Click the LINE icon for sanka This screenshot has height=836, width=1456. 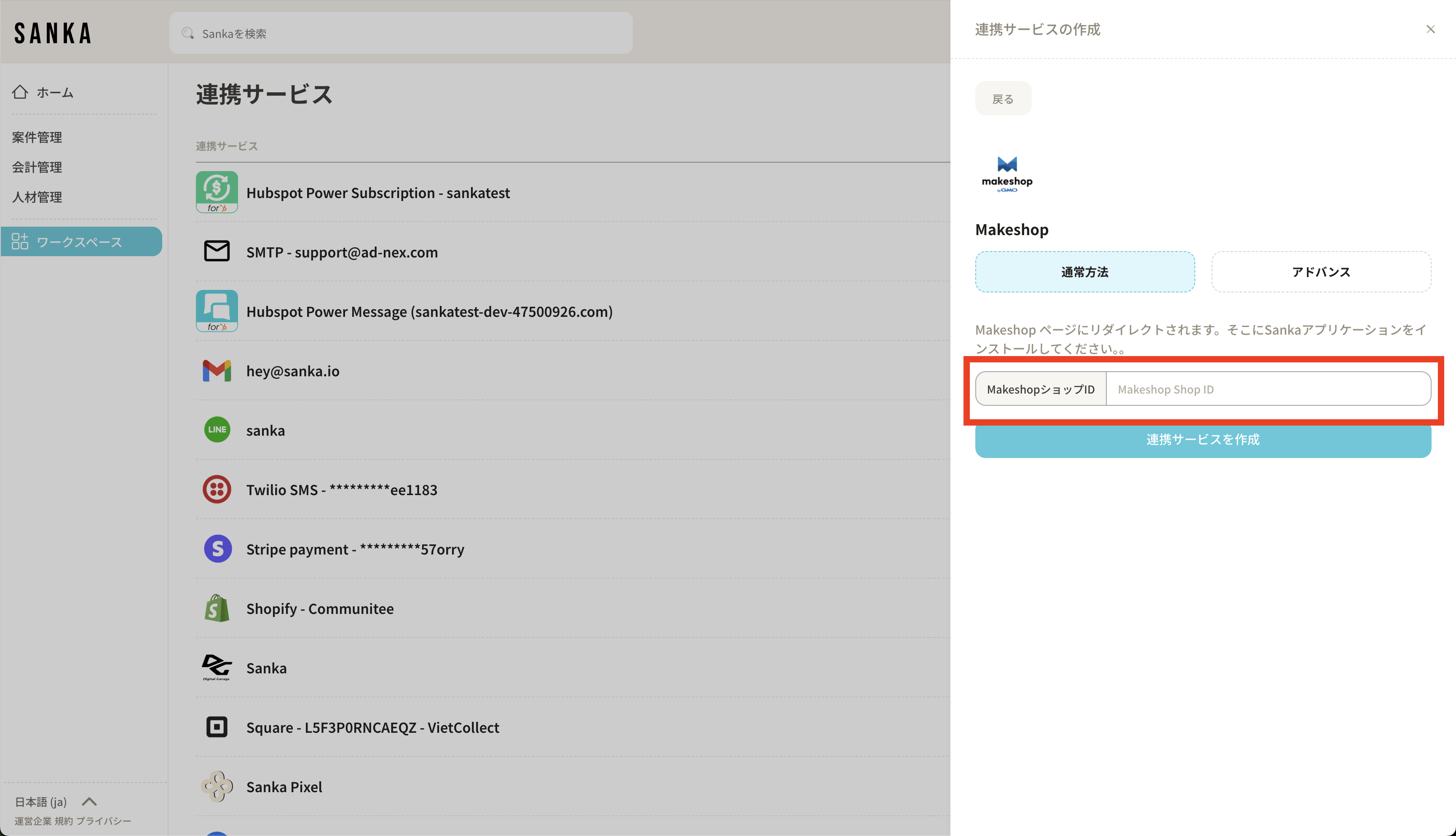click(217, 429)
